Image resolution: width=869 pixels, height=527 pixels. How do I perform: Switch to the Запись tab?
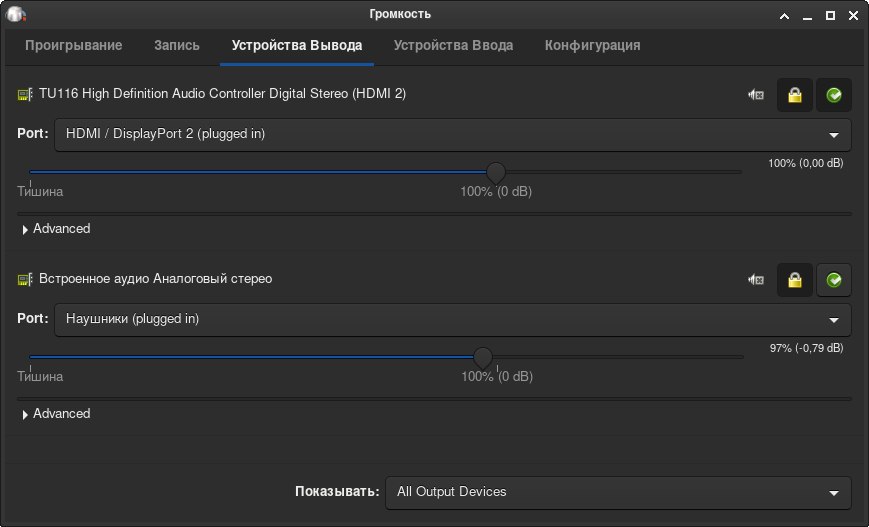(177, 45)
